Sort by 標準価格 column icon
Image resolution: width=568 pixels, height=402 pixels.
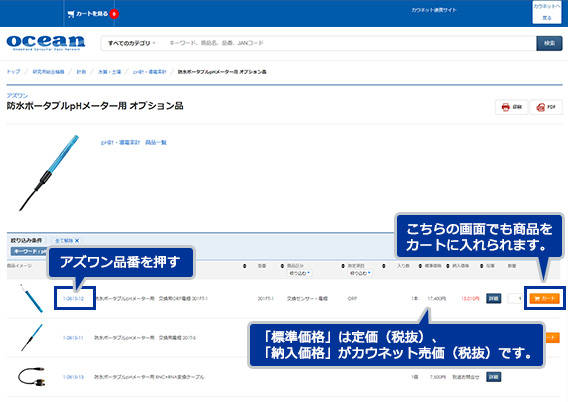pyautogui.click(x=420, y=266)
